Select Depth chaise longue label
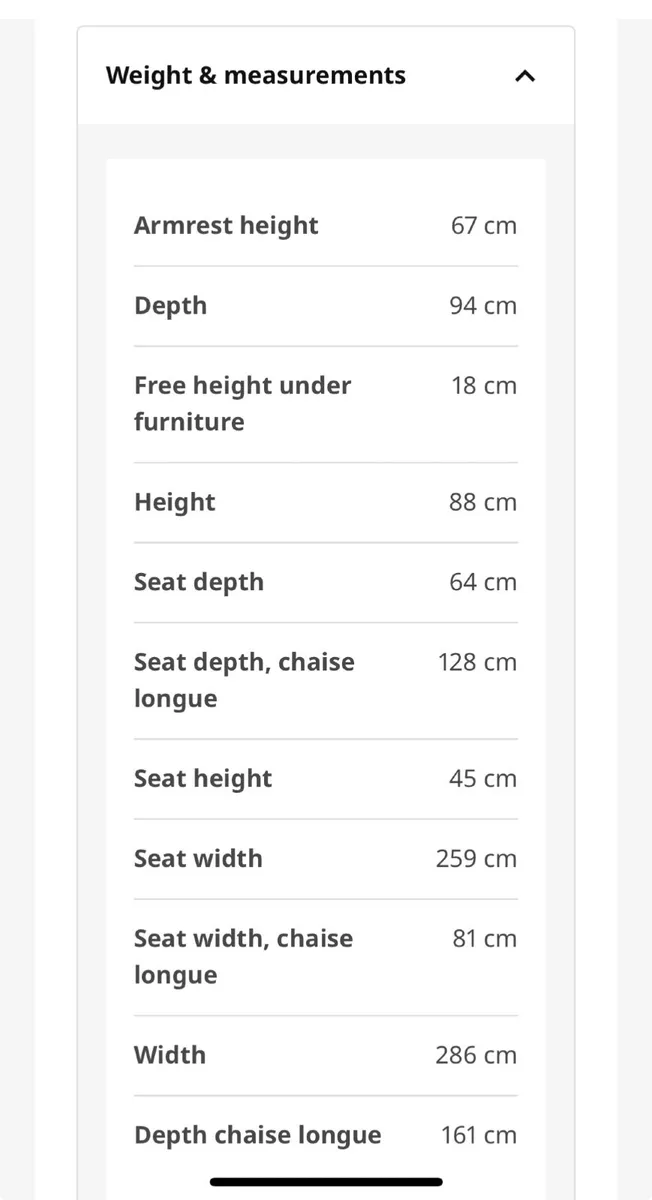Viewport: 652px width, 1200px height. pos(258,1135)
